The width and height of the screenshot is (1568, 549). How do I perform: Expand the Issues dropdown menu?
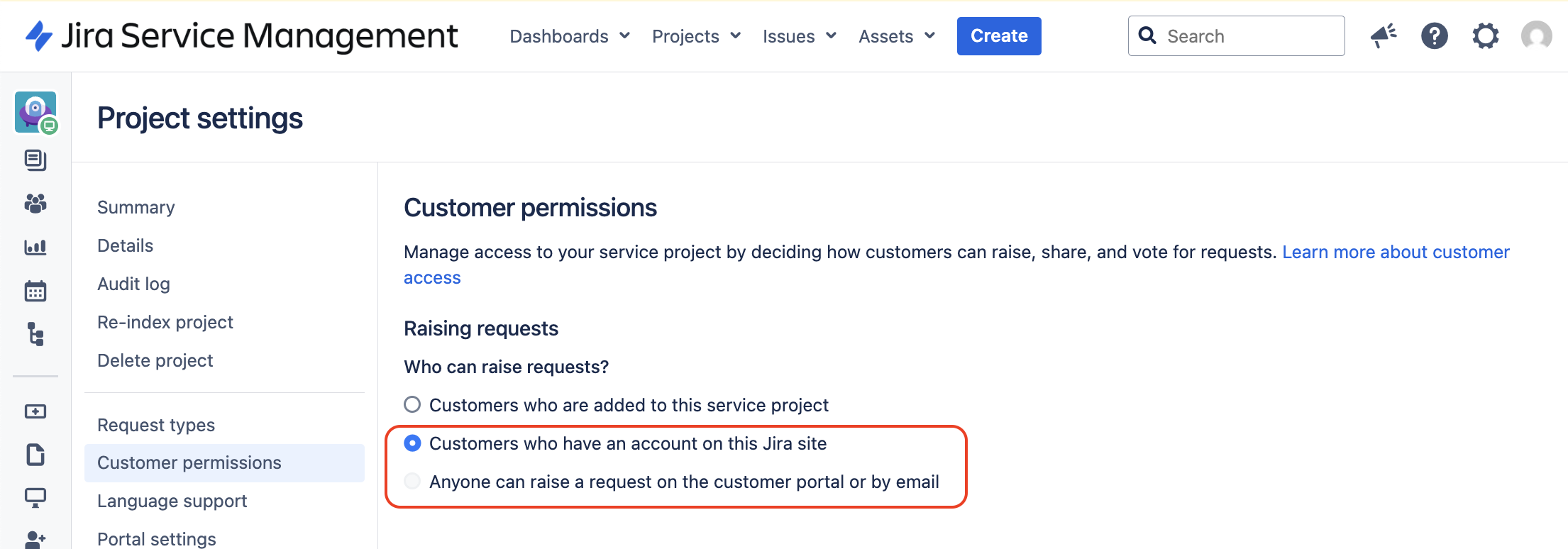[x=800, y=36]
